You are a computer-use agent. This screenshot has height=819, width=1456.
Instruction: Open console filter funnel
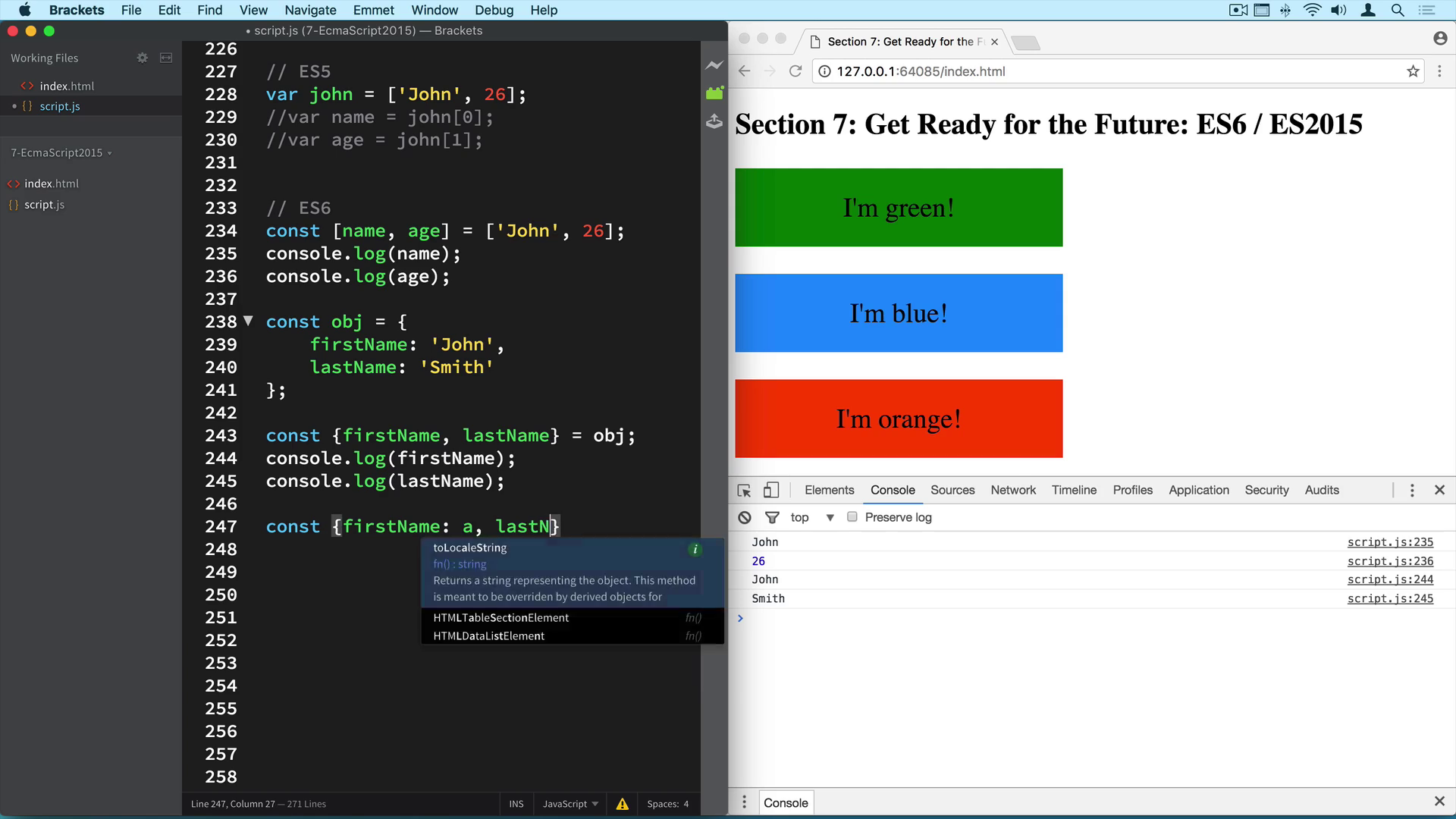click(x=772, y=517)
